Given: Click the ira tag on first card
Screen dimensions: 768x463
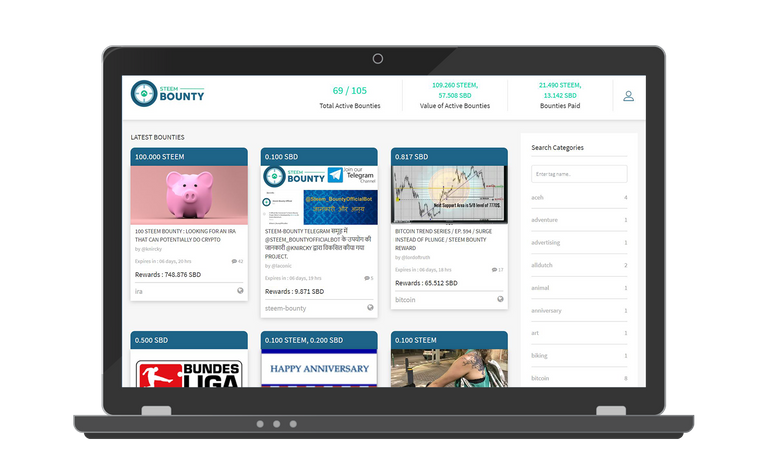Looking at the screenshot, I should tap(139, 292).
